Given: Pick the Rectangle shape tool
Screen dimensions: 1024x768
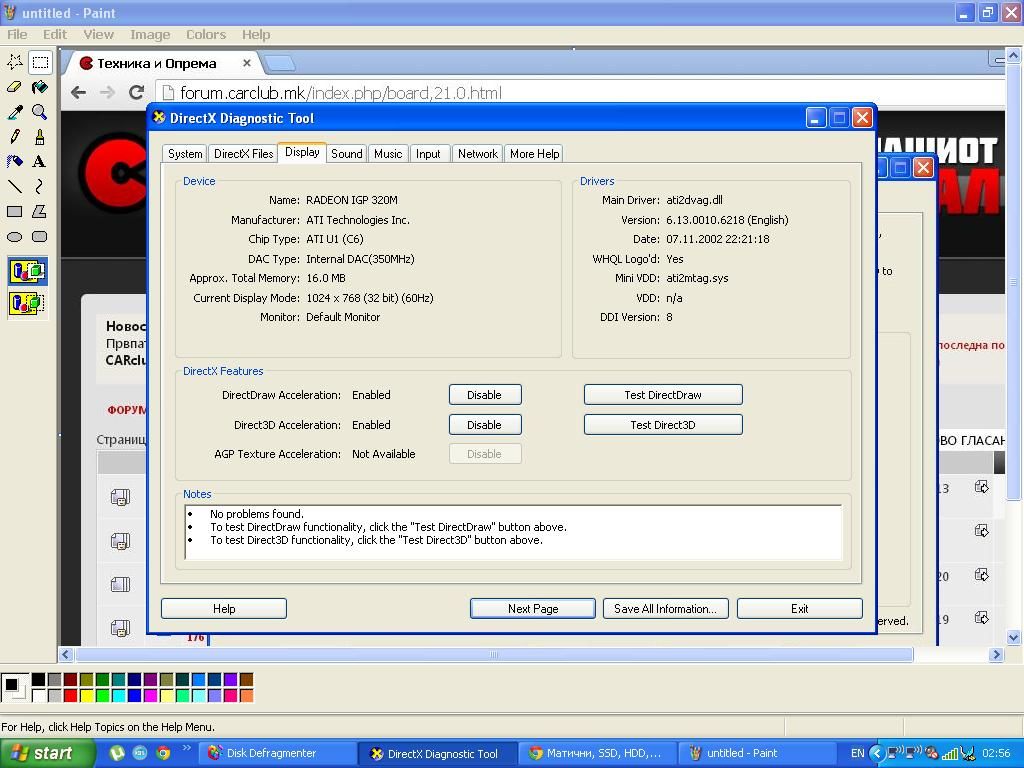Looking at the screenshot, I should [x=14, y=212].
